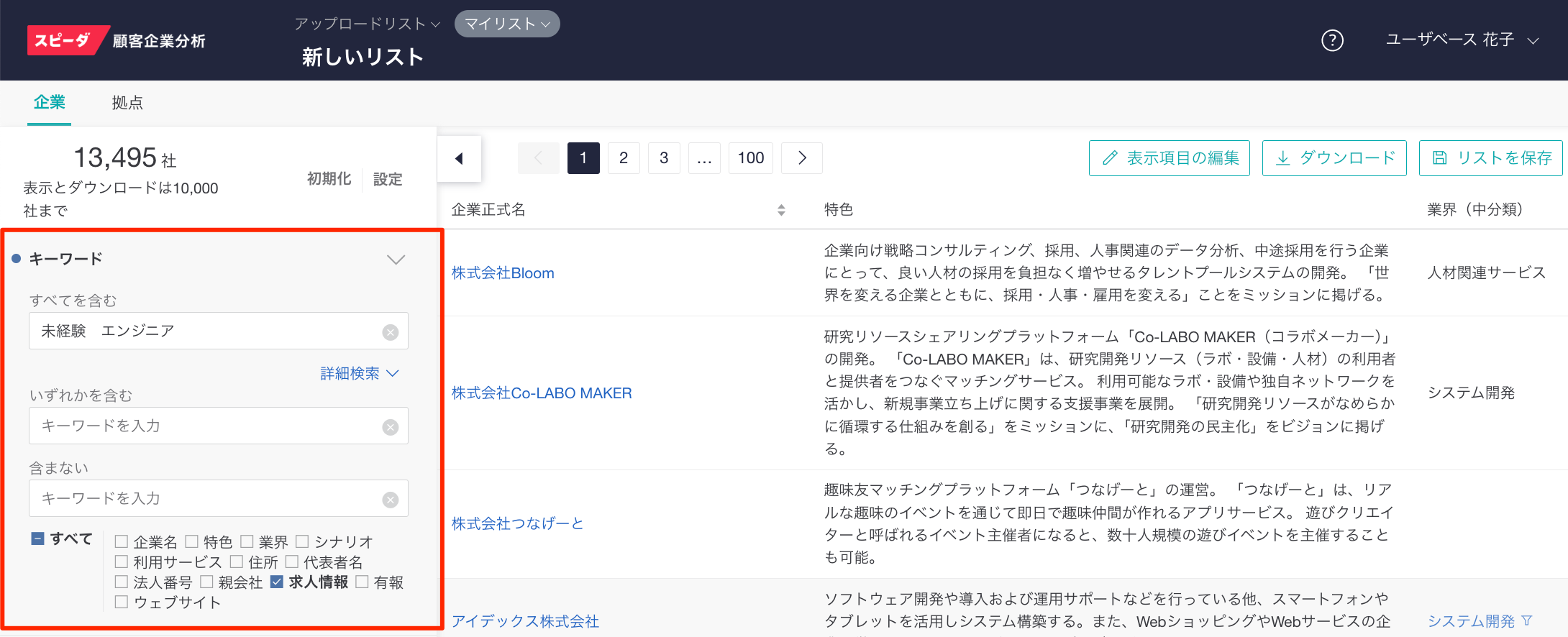Enable the 企業名 checkbox
The height and width of the screenshot is (637, 1568).
(122, 541)
